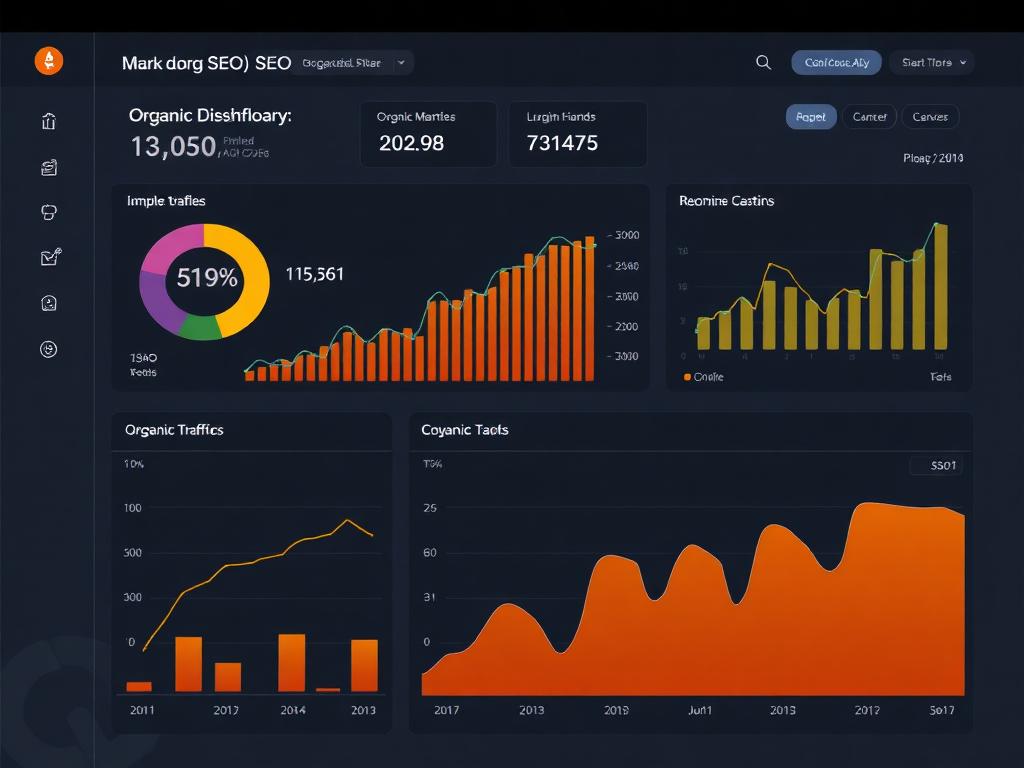The image size is (1024, 768).
Task: Click the clock-face sidebar icon
Action: click(49, 303)
